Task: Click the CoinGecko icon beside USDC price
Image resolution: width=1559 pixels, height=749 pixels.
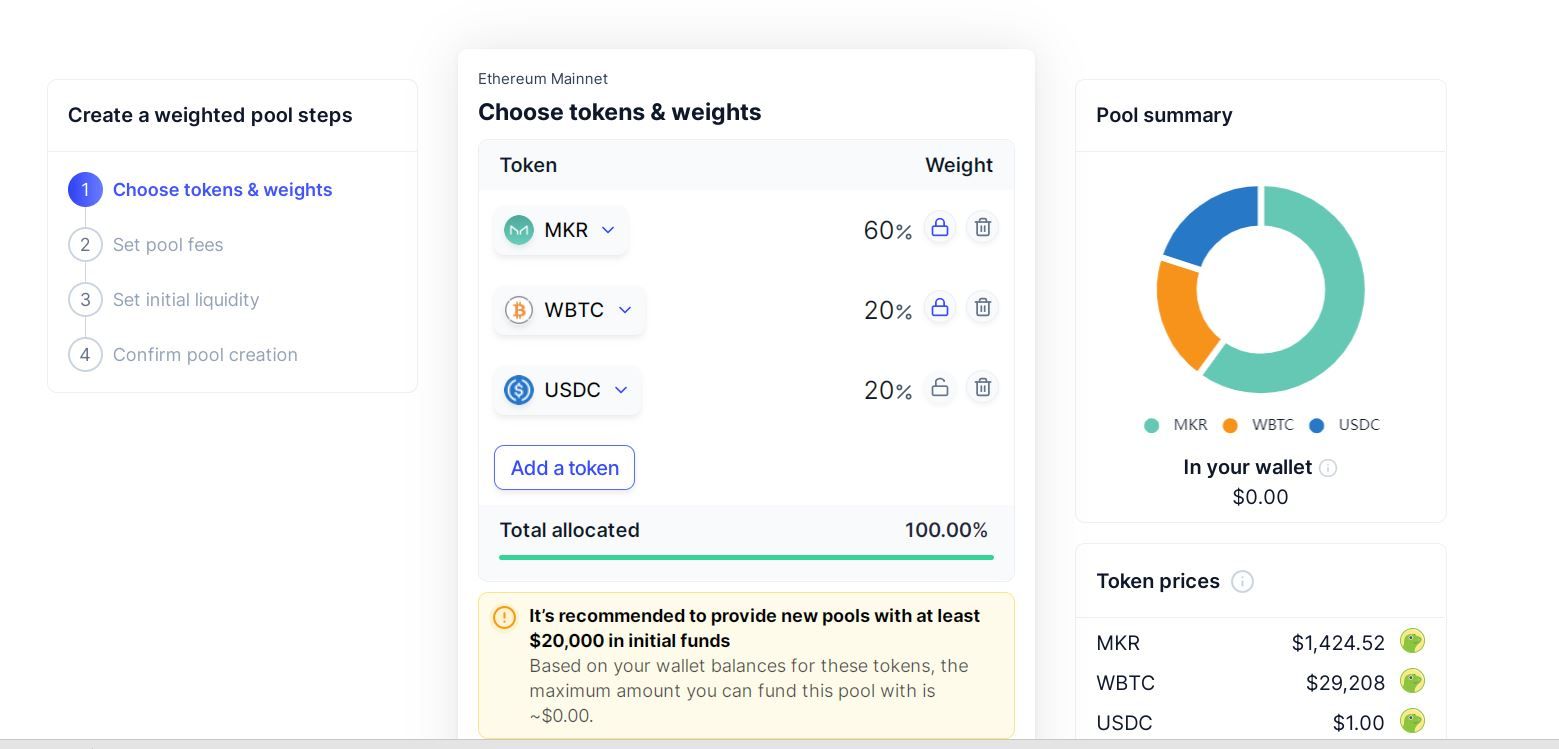Action: click(1411, 721)
